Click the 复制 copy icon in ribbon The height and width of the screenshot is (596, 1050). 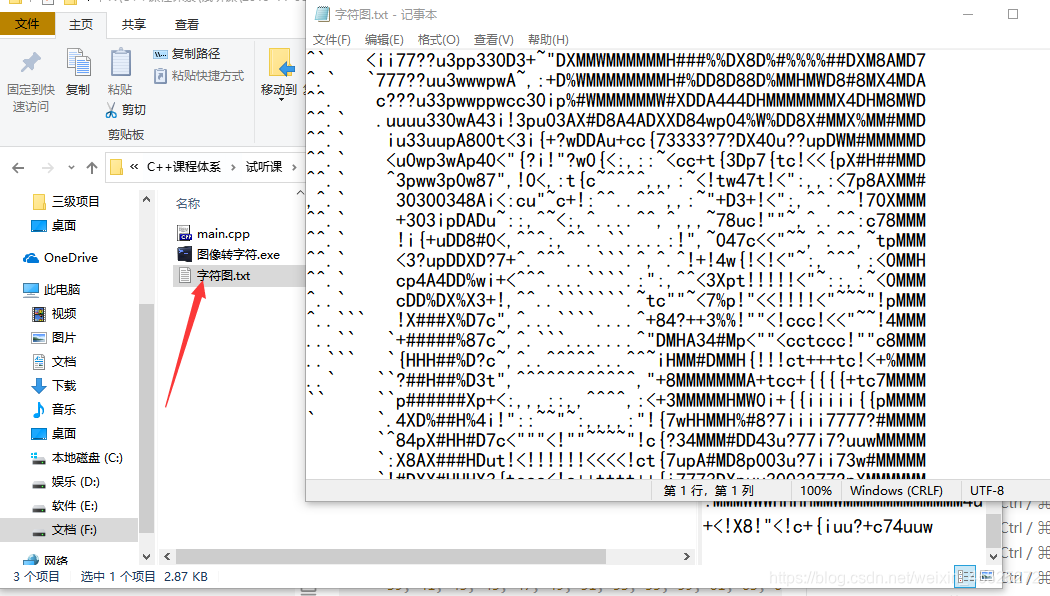click(x=78, y=64)
